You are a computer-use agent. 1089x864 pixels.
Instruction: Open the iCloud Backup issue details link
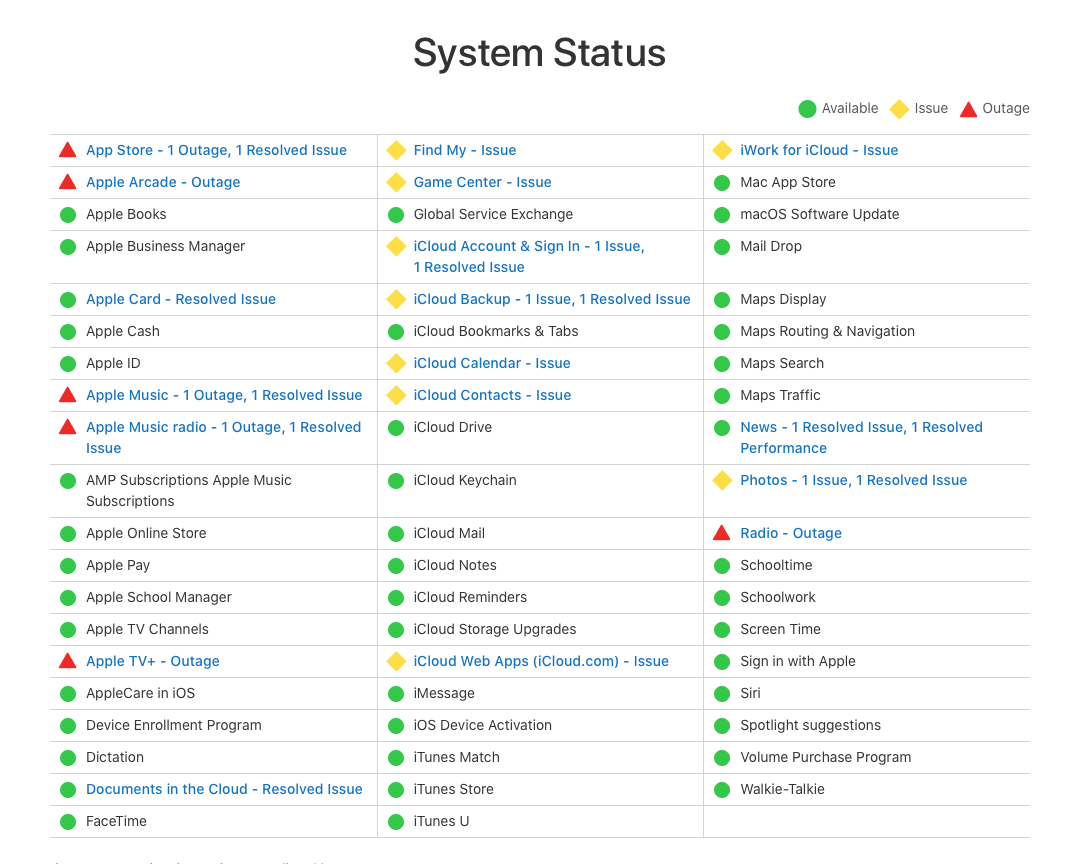pos(551,299)
